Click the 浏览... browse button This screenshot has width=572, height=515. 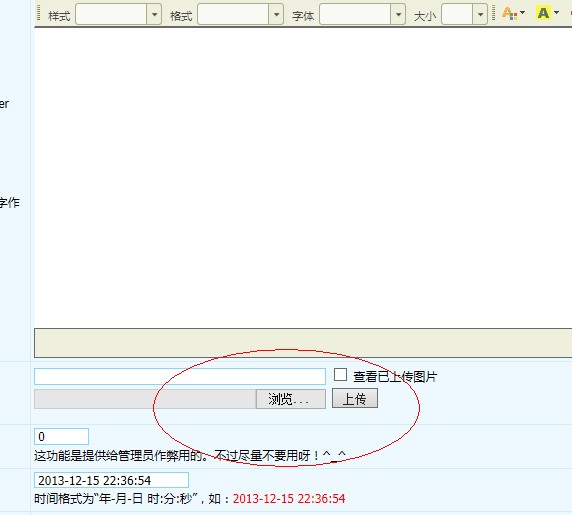291,399
